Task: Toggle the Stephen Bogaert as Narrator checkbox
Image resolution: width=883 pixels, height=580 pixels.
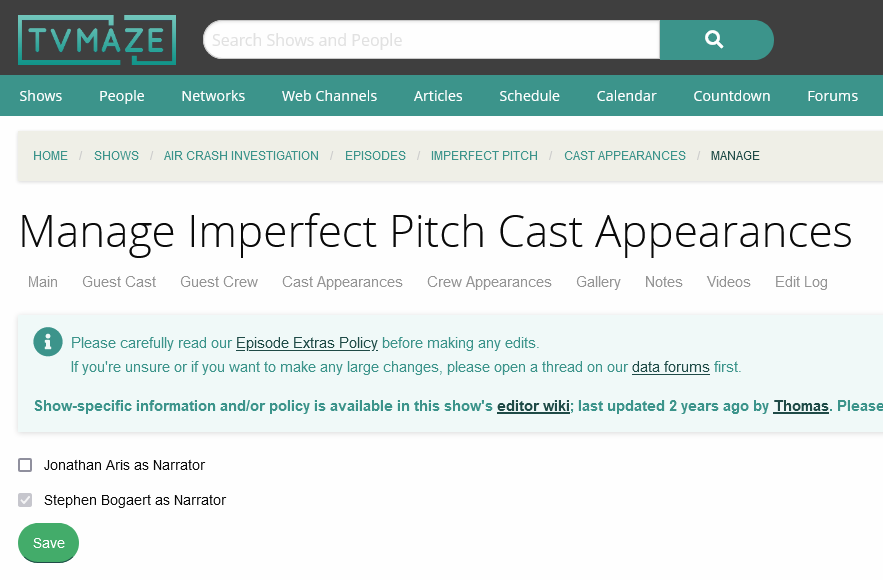Action: (x=26, y=500)
